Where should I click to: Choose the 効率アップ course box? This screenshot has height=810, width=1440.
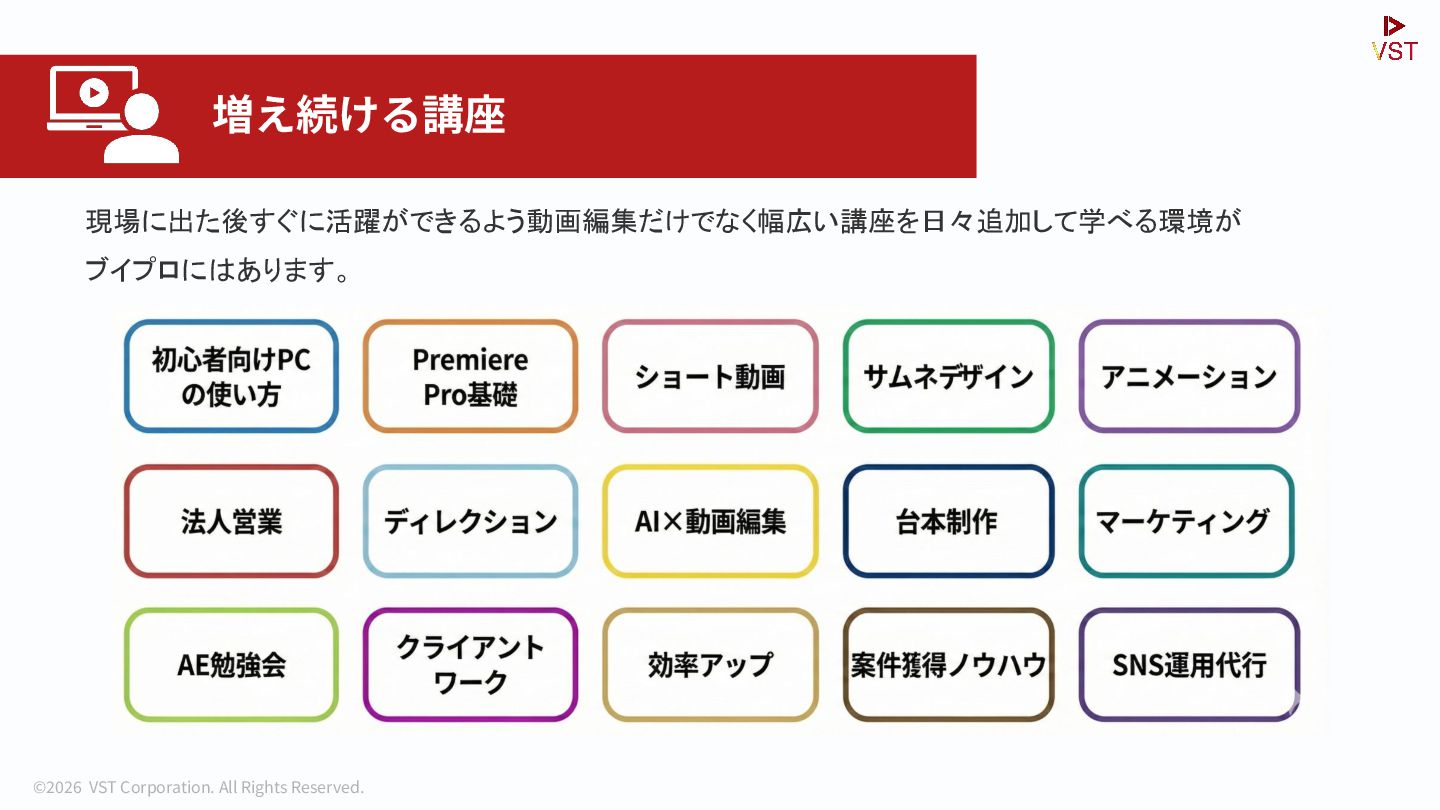tap(710, 665)
